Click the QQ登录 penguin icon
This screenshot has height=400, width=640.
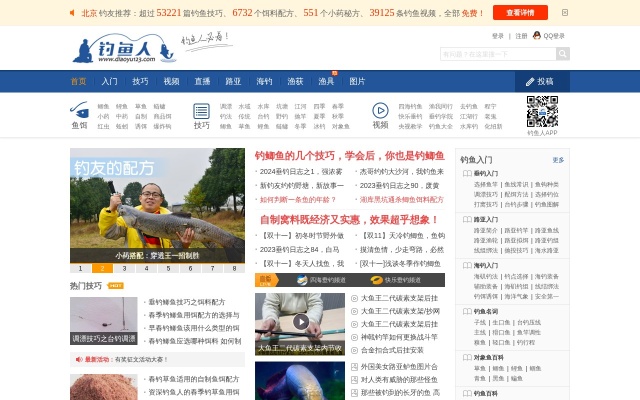point(537,36)
